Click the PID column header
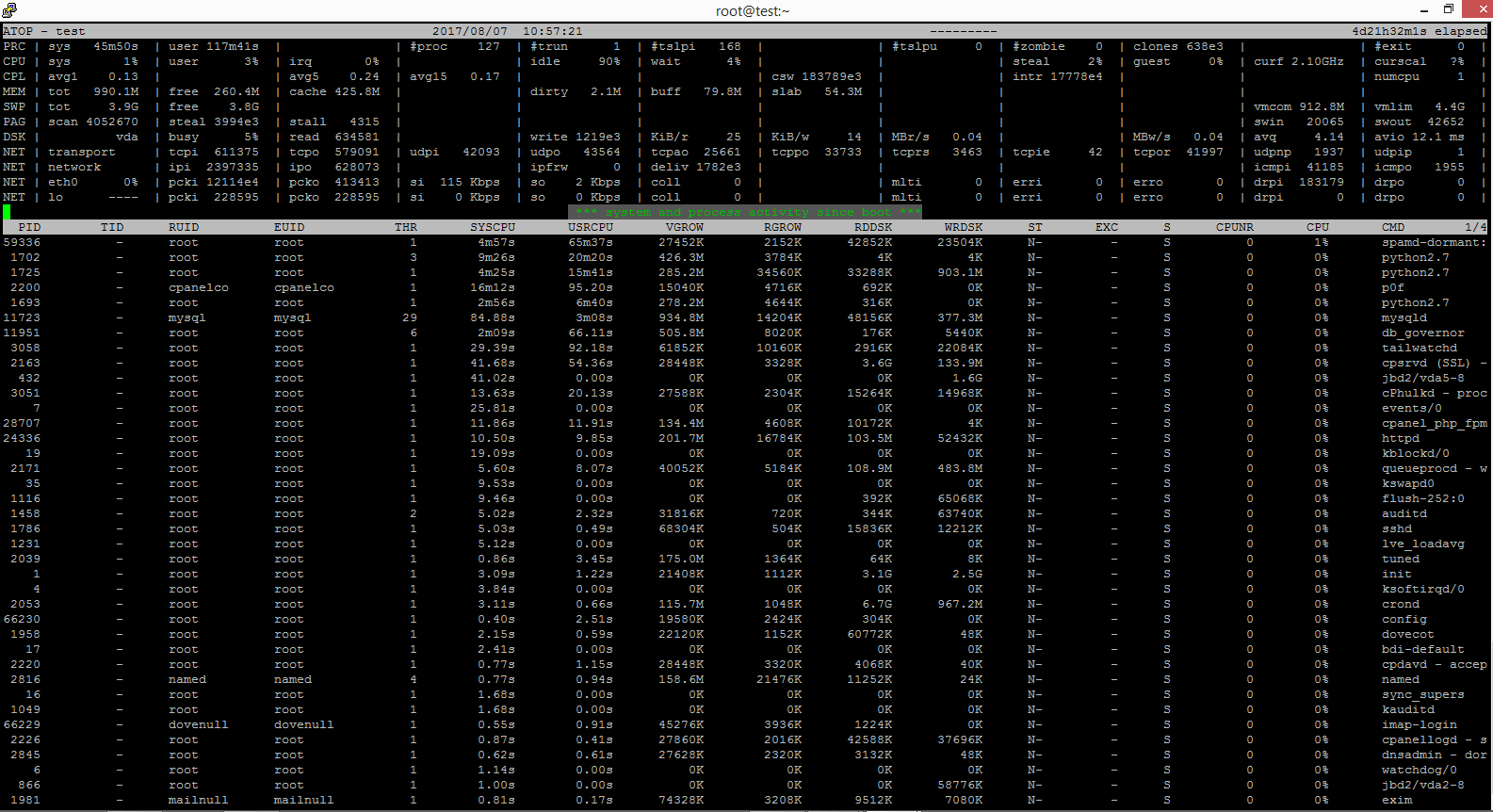 tap(29, 227)
